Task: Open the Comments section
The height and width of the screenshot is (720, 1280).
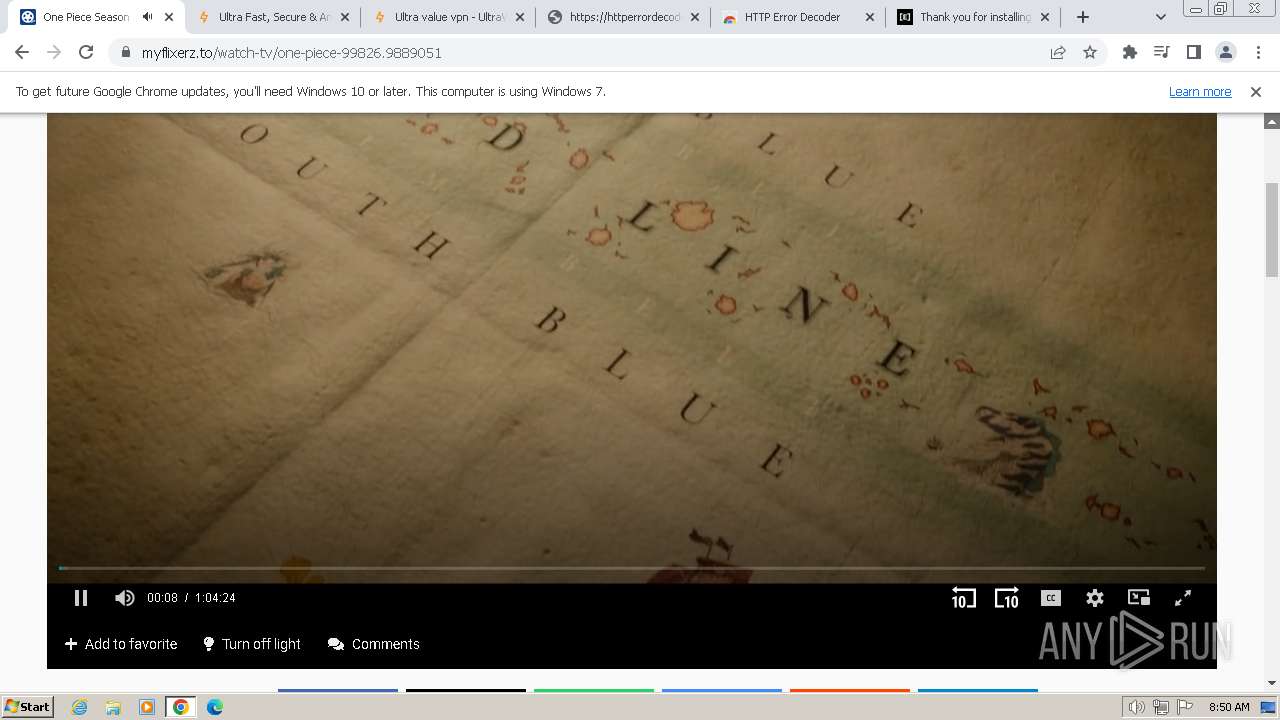Action: pyautogui.click(x=374, y=644)
